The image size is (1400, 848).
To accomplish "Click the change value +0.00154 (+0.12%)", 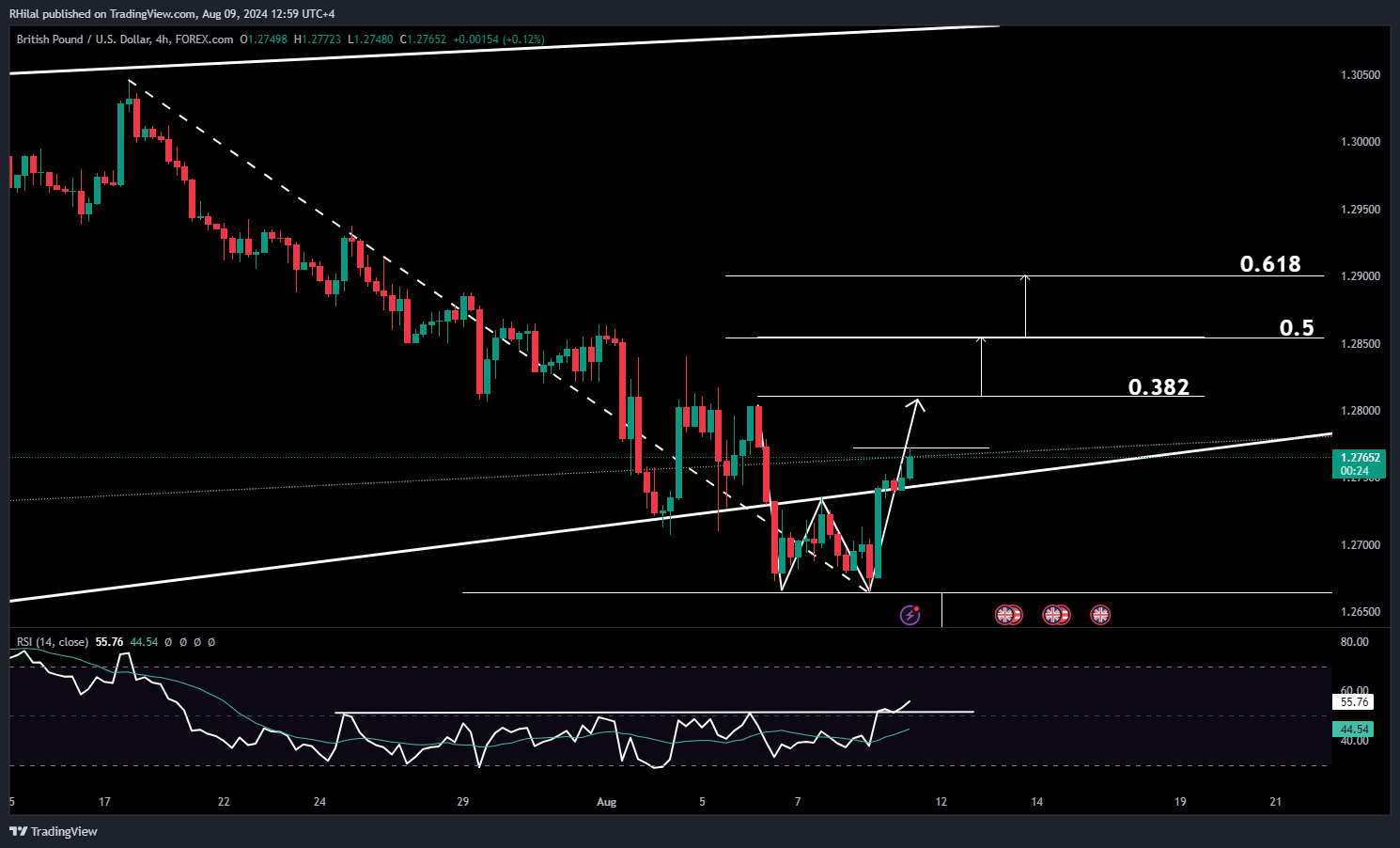I will tap(498, 39).
